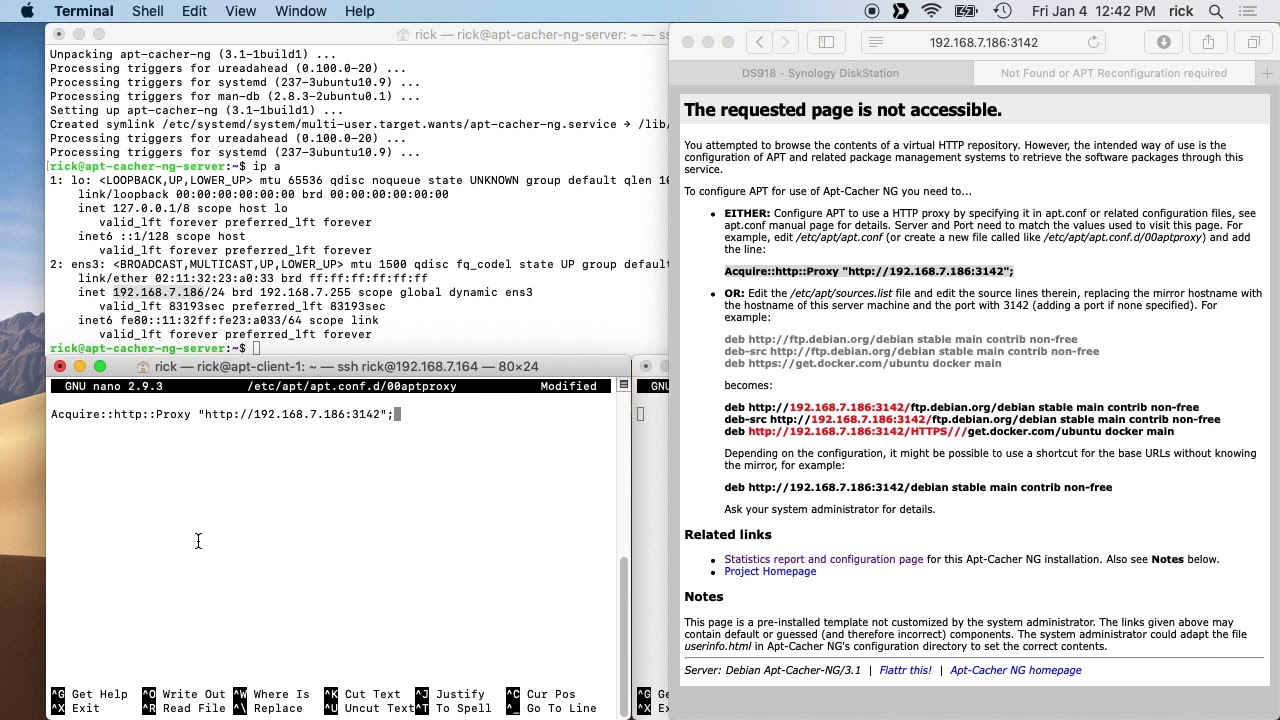Open the Apple menu
1280x720 pixels.
point(27,11)
